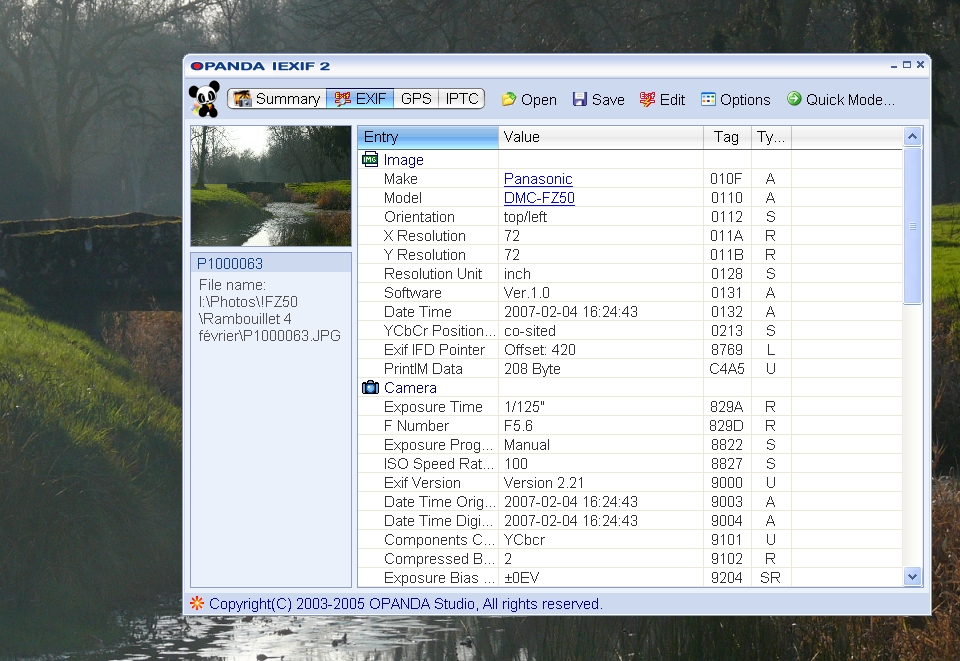Click the Open folder icon
960x661 pixels.
tap(509, 99)
